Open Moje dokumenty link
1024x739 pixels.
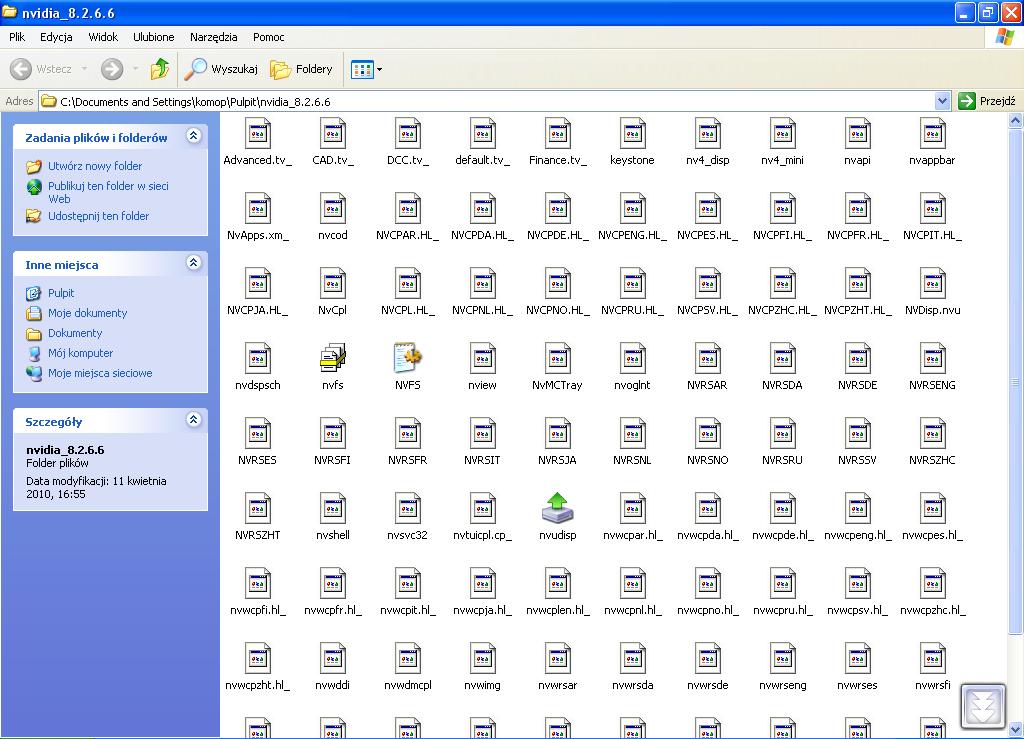point(88,313)
